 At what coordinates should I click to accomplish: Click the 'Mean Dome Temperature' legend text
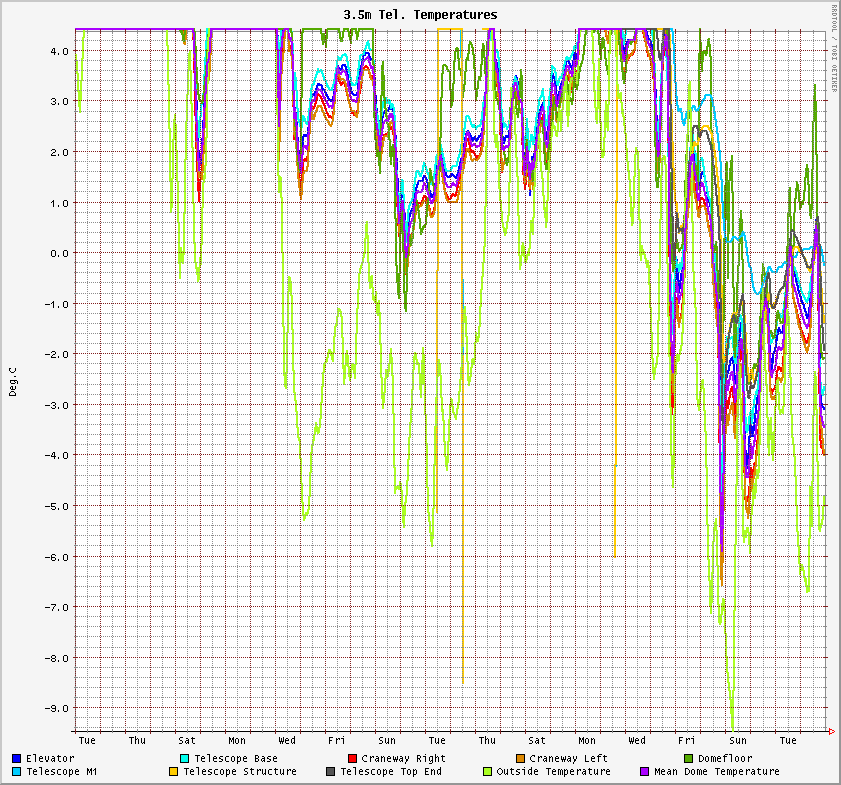coord(716,771)
